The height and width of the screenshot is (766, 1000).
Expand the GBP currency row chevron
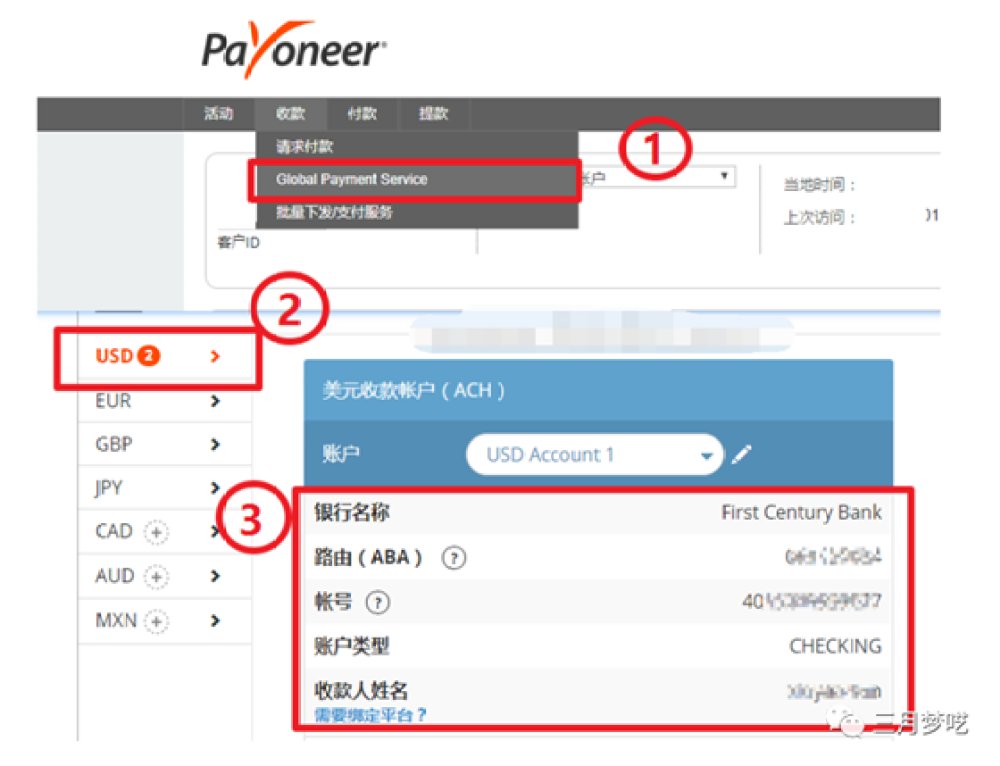click(x=216, y=445)
